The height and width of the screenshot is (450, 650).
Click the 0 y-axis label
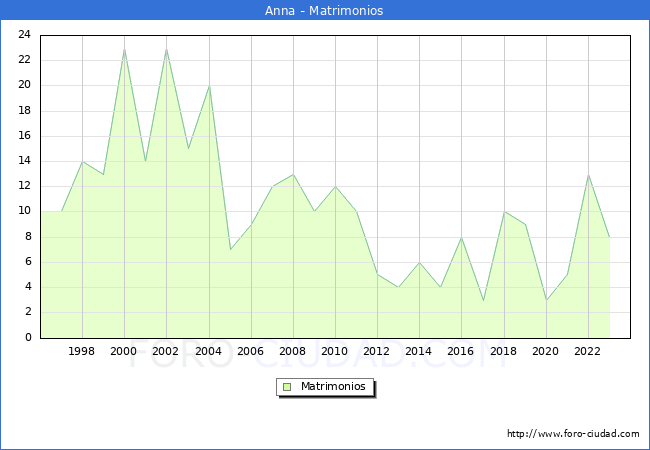coord(28,337)
